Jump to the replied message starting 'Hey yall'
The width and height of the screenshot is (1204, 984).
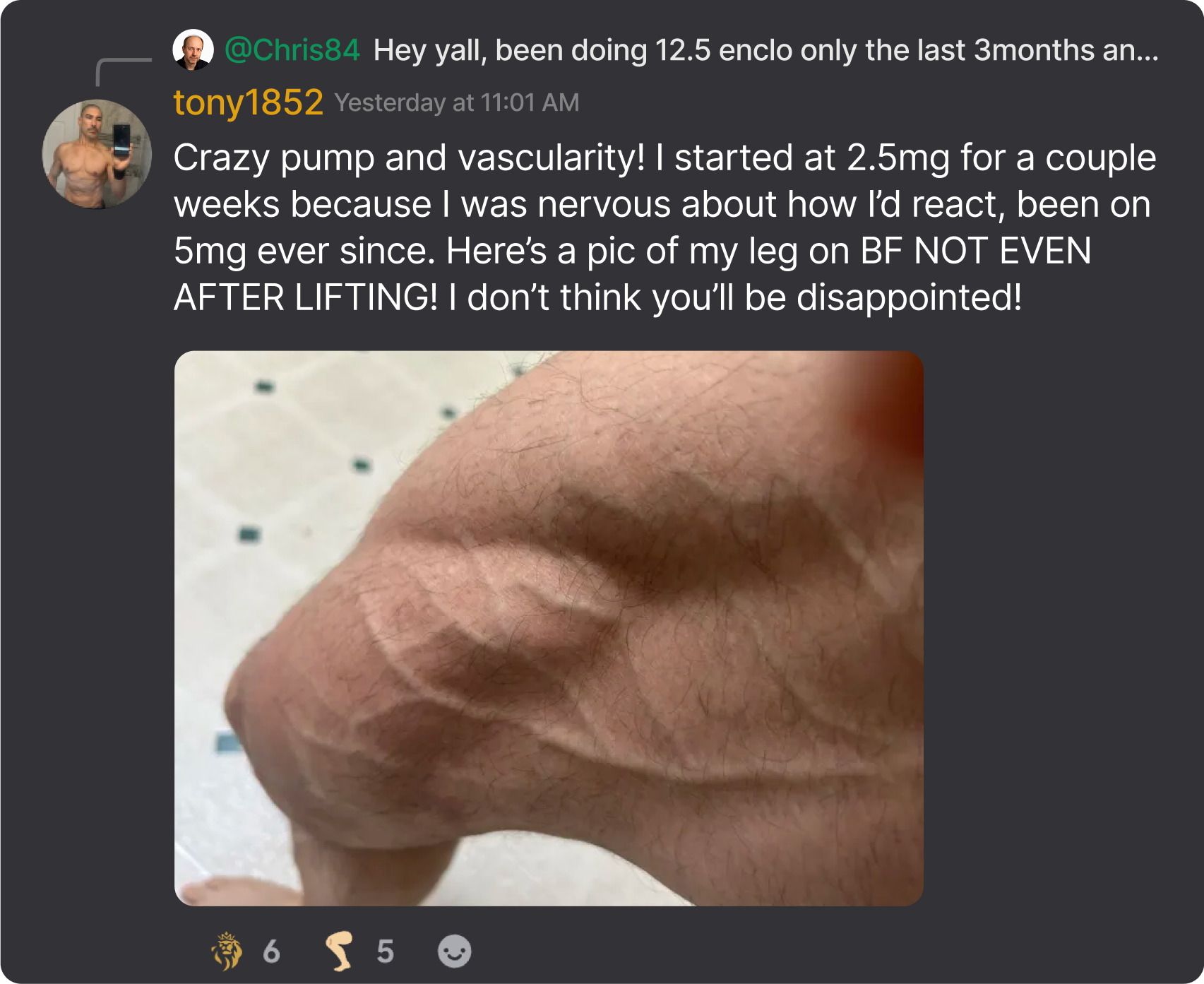click(x=765, y=50)
